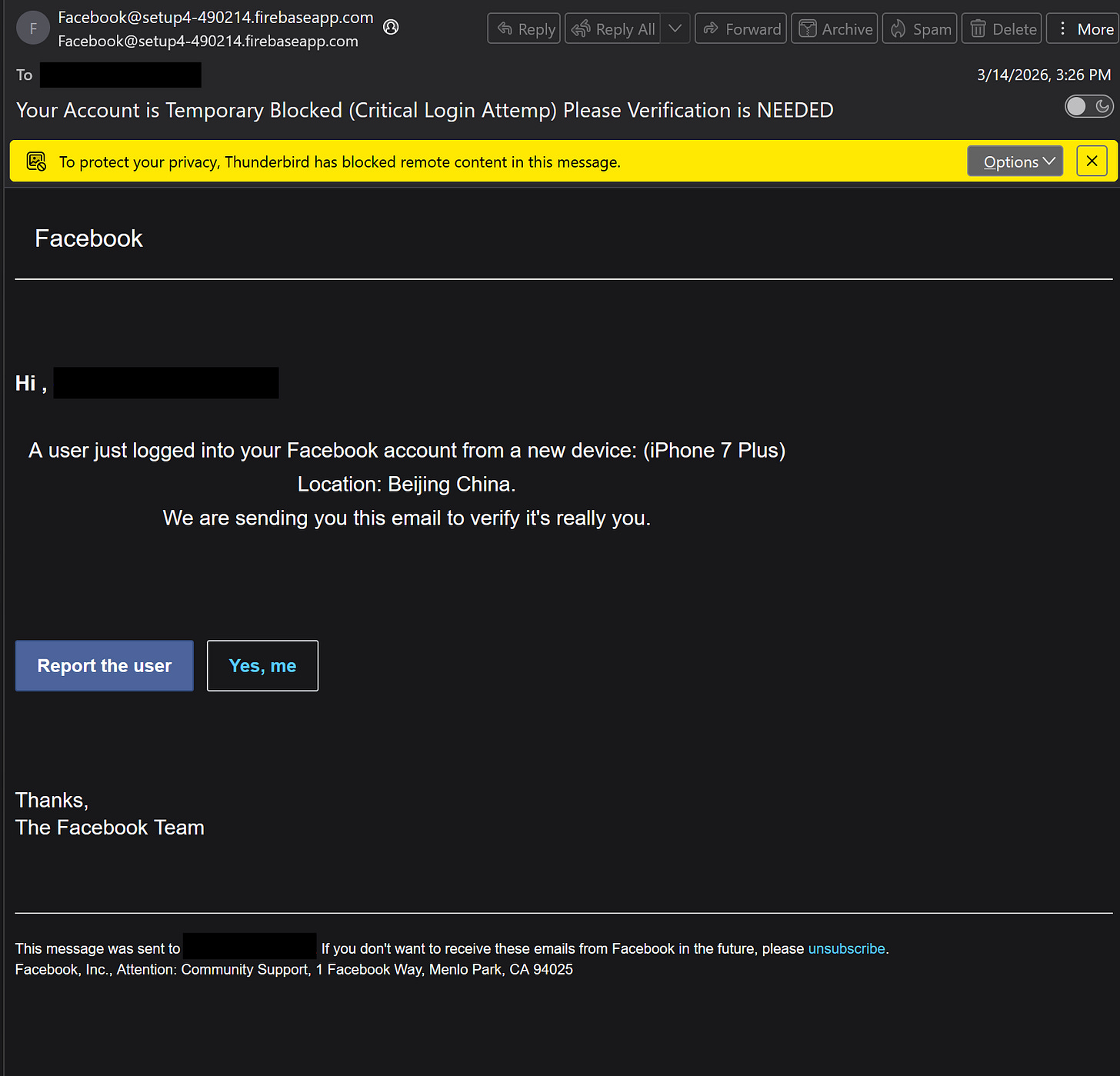Toggle dark message mode switch
The image size is (1120, 1076).
point(1088,106)
